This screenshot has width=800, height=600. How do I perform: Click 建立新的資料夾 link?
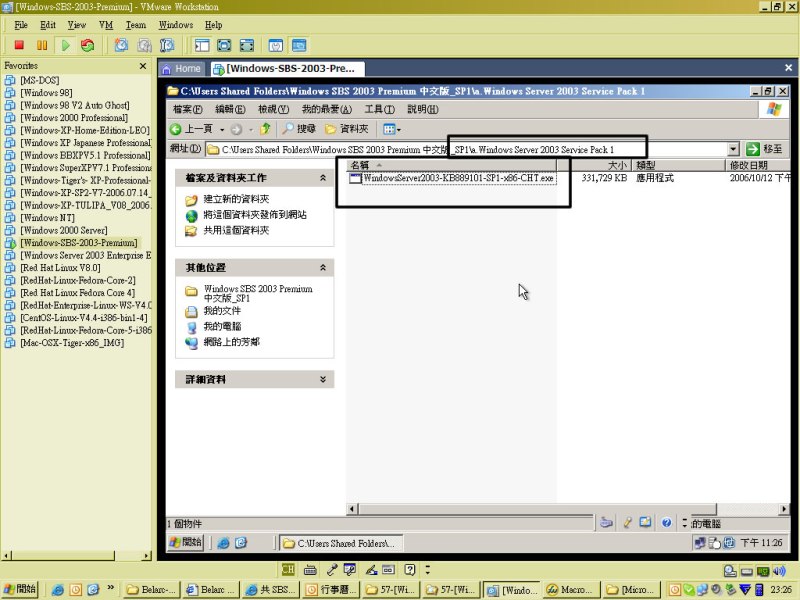click(236, 199)
